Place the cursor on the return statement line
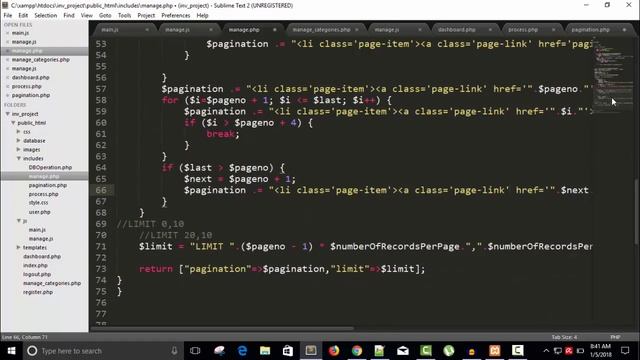 (x=282, y=269)
